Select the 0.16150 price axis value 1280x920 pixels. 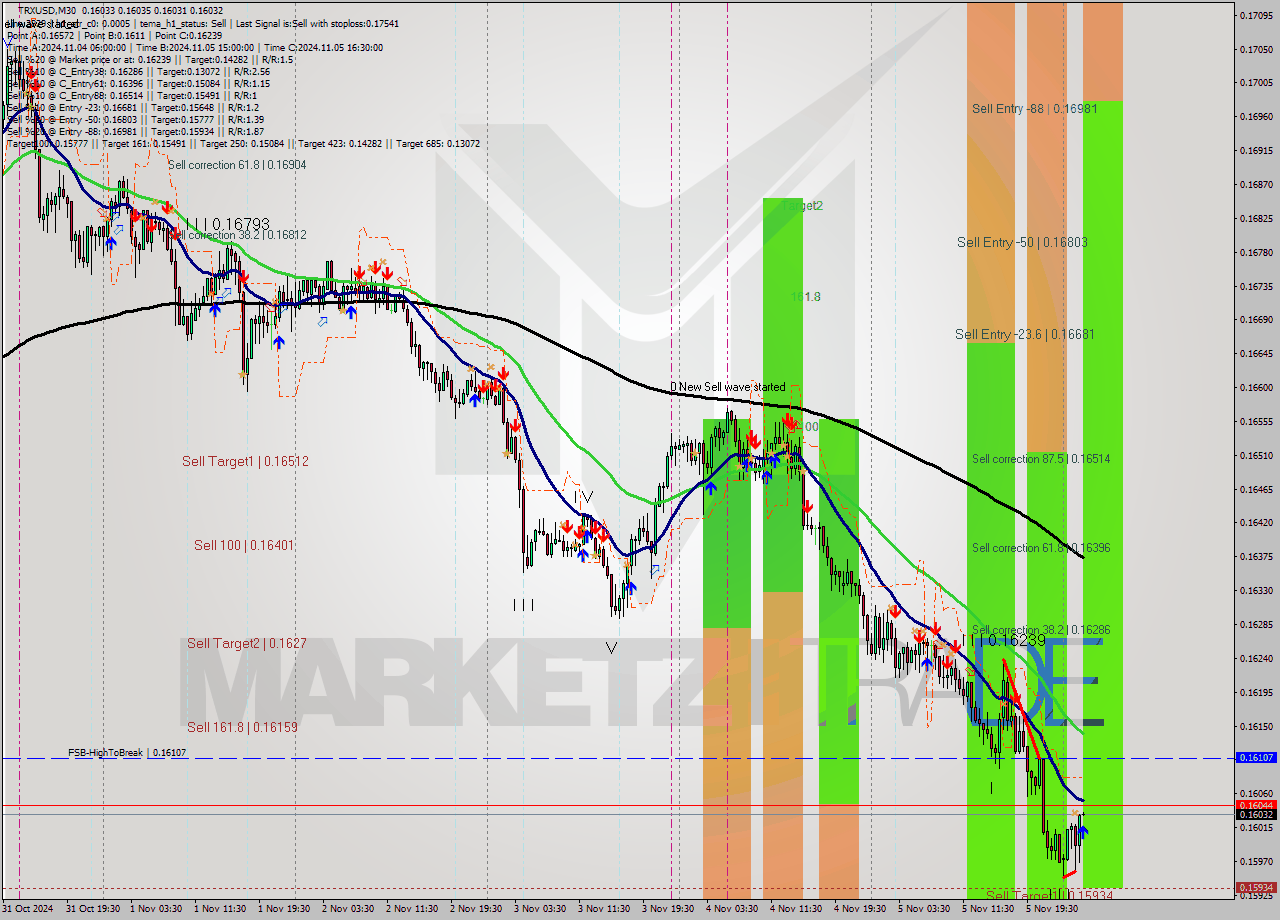point(1255,726)
